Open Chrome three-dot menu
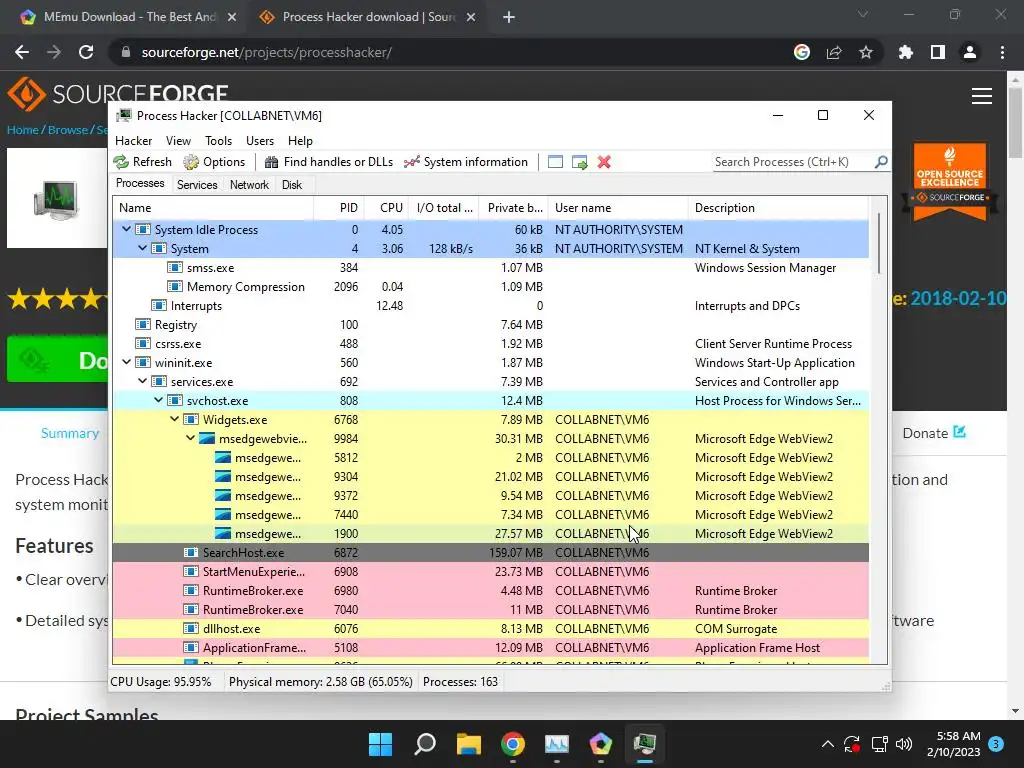Screen dimensions: 1024x768 click(x=1002, y=52)
